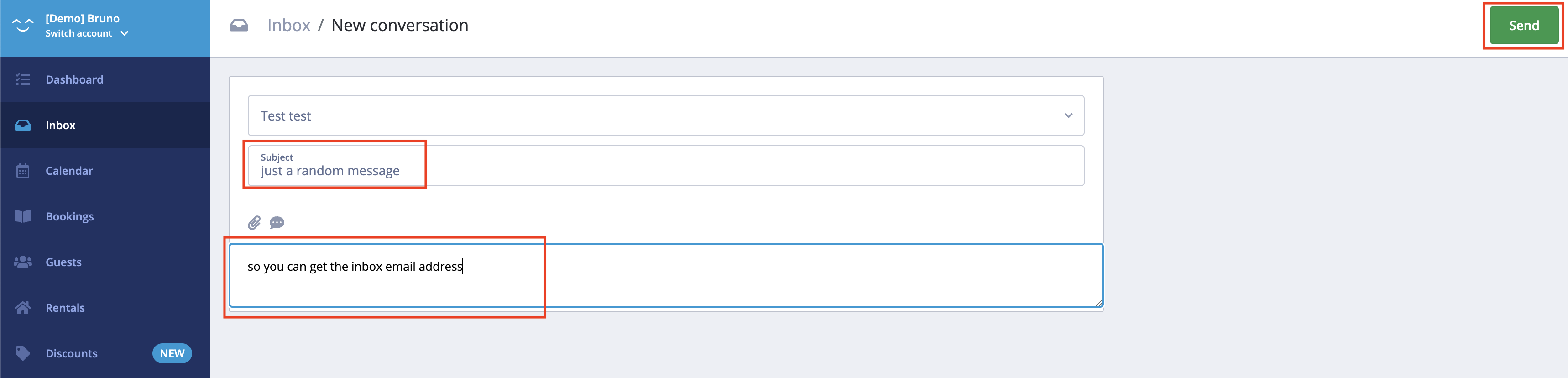The height and width of the screenshot is (378, 1568).
Task: Go to Rentals in sidebar menu
Action: (x=65, y=308)
